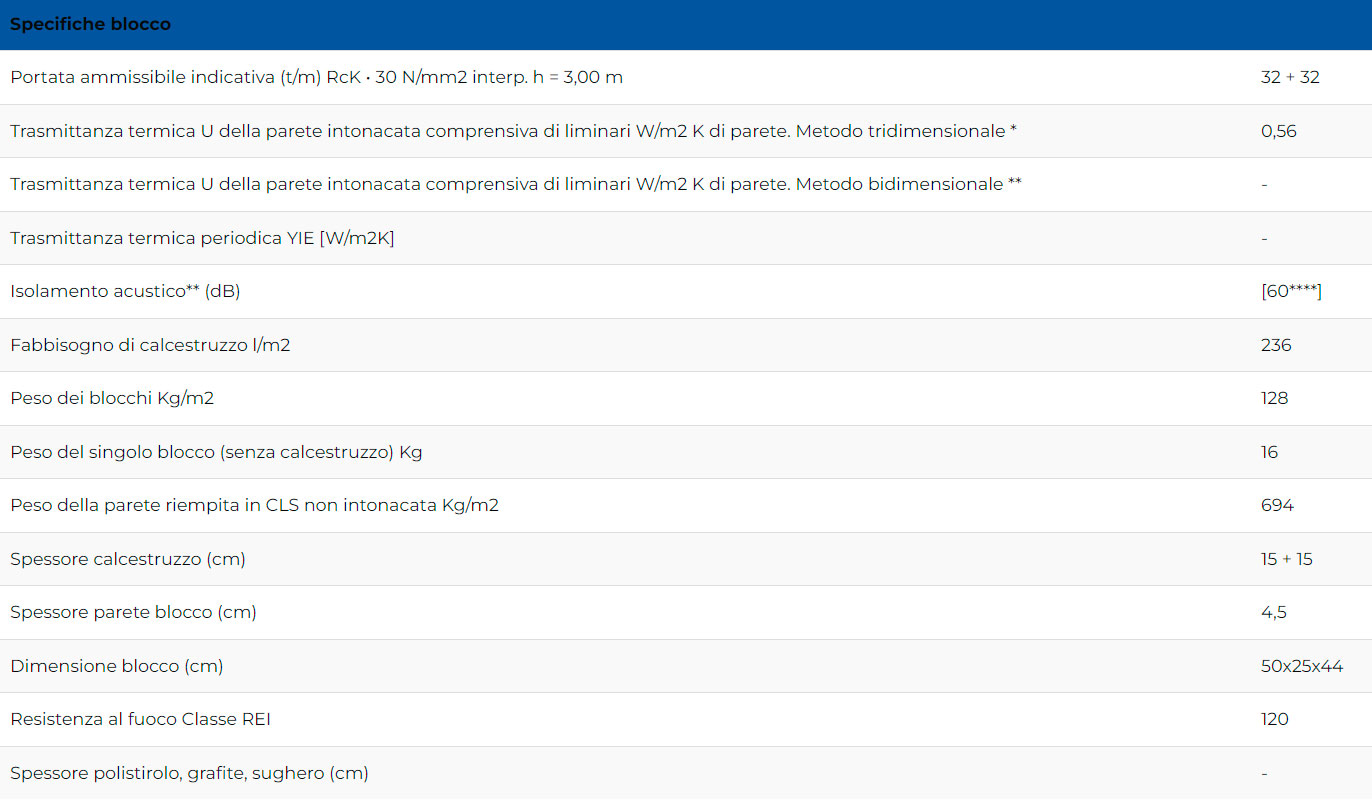Select 'Trasmittanza termica periodica YIE' label
1372x804 pixels.
(202, 238)
